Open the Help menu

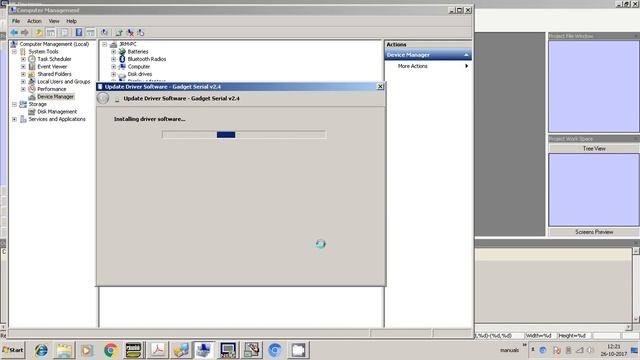click(x=71, y=21)
